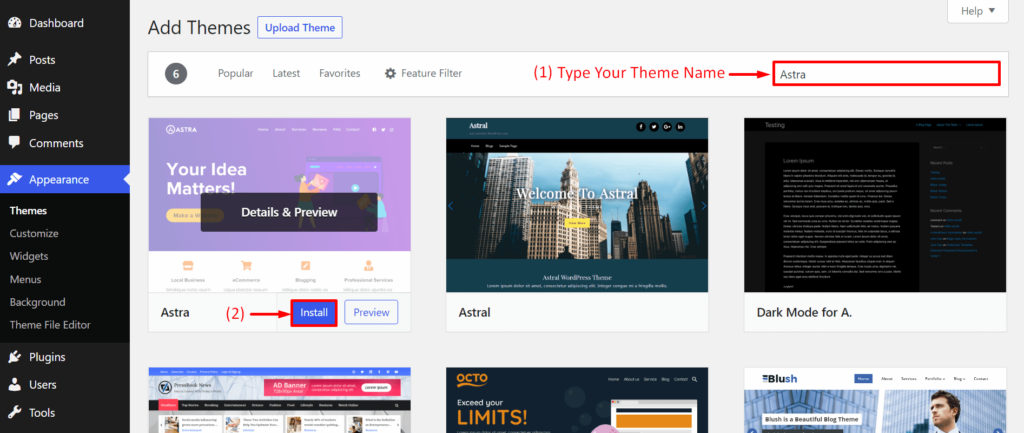Open the Feature Filter link

(423, 73)
